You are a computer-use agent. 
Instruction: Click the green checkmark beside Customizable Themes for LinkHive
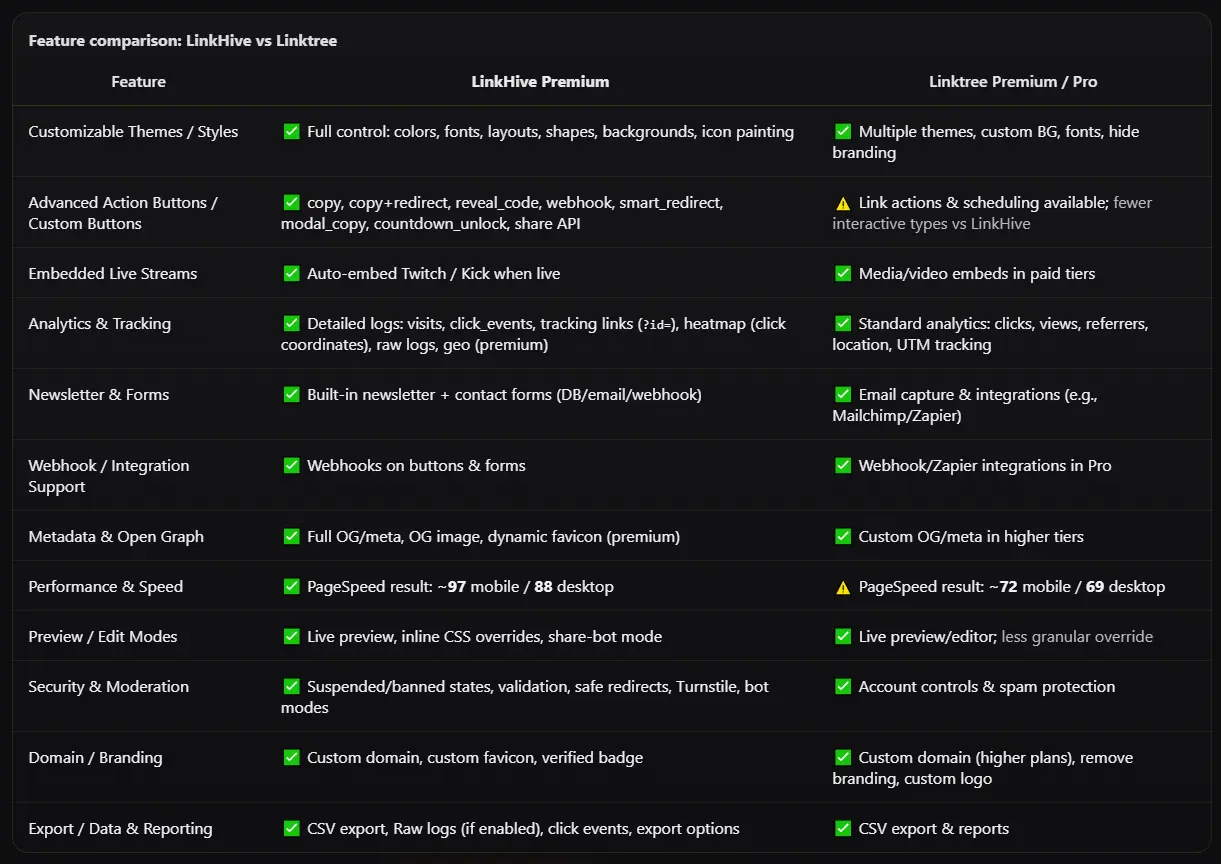point(292,131)
